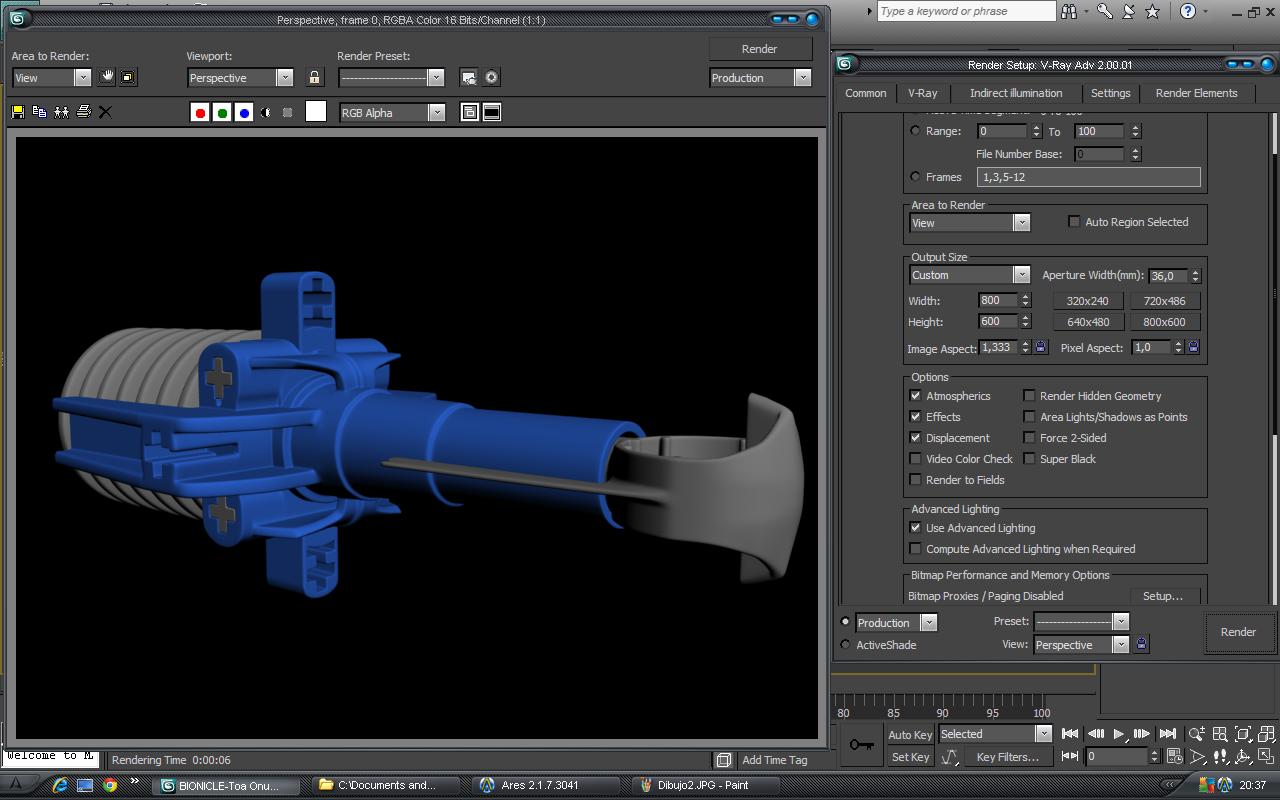Click the 720x486 preset button

1164,301
